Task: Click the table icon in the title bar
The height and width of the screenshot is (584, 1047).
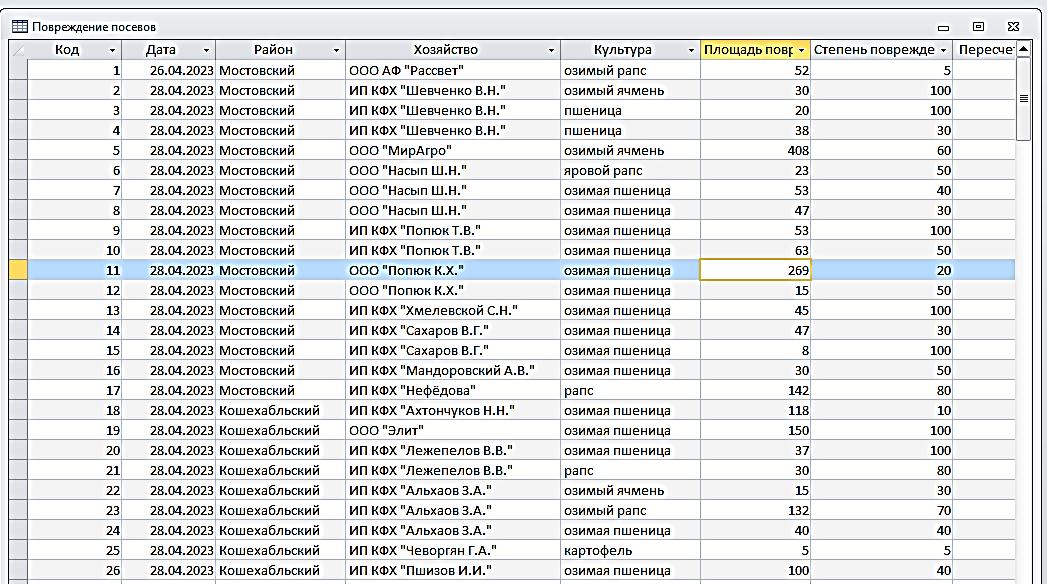Action: coord(19,27)
